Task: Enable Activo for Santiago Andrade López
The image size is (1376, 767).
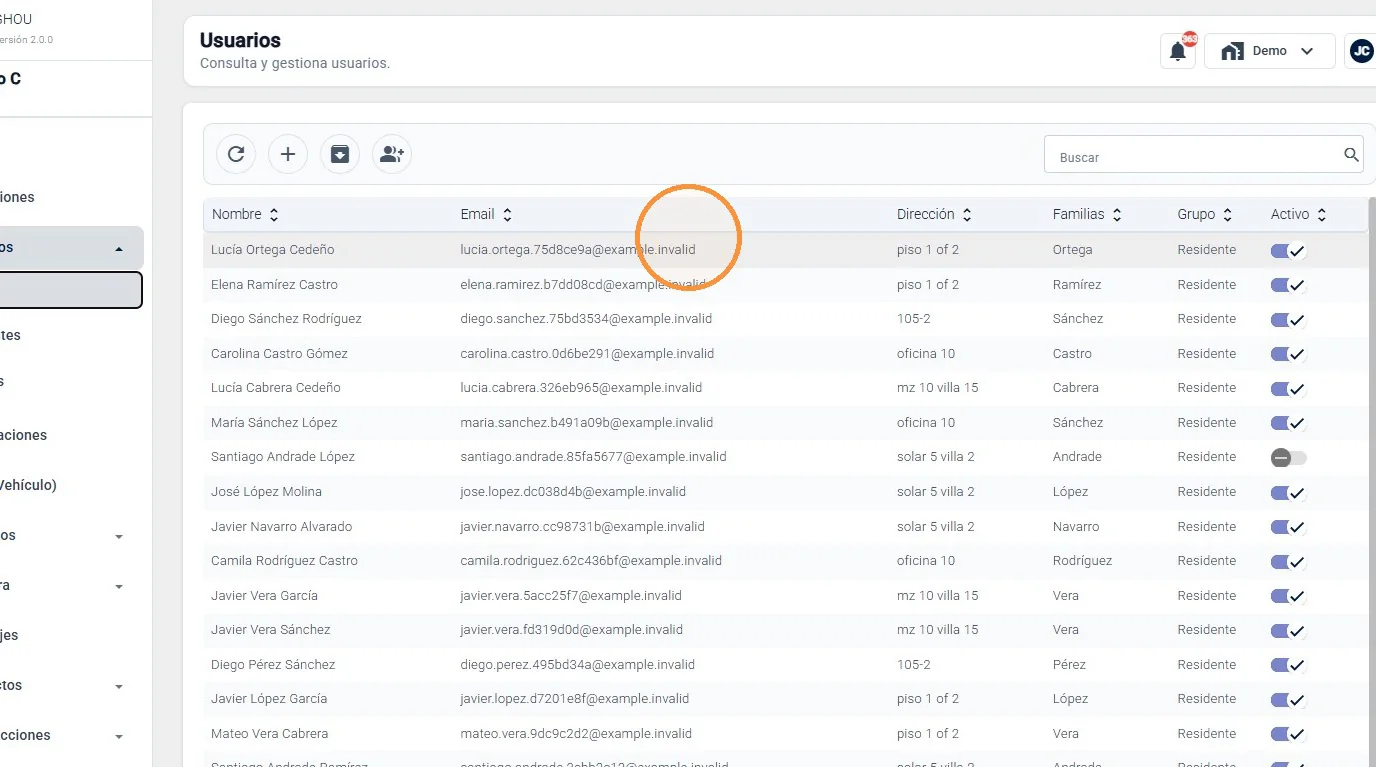Action: click(1289, 458)
